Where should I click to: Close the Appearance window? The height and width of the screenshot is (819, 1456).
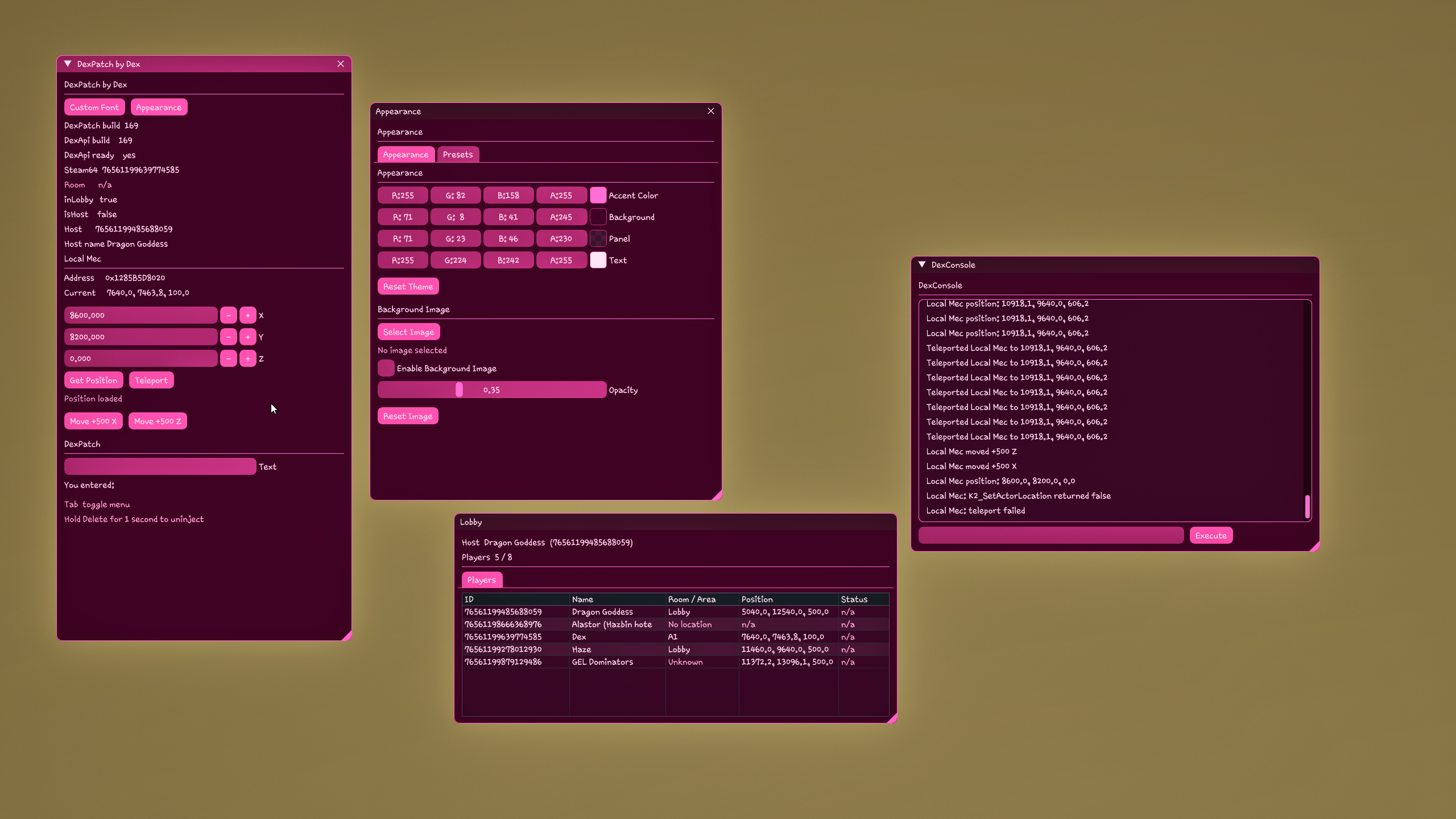[711, 111]
